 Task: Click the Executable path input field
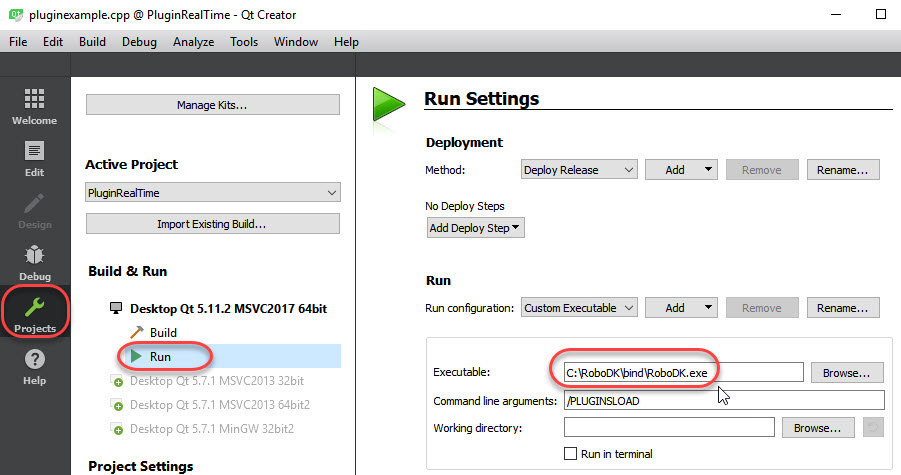(683, 372)
